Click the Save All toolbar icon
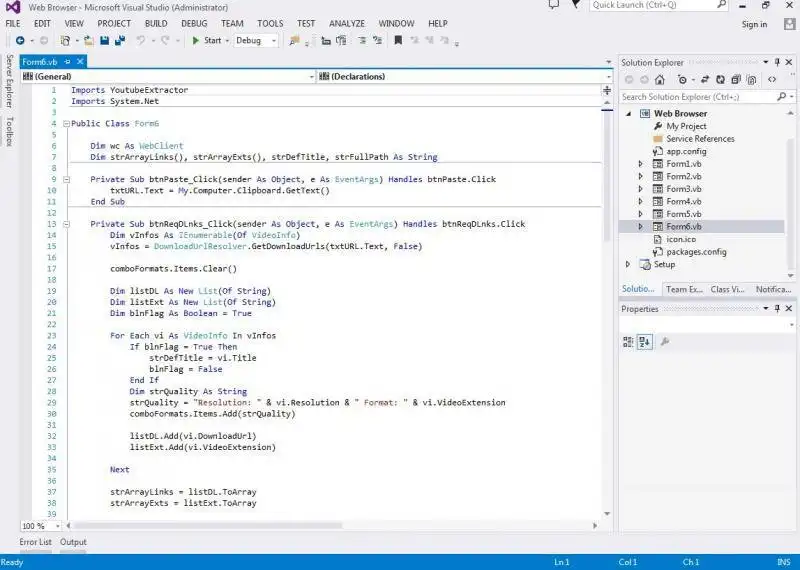800x570 pixels. tap(120, 40)
